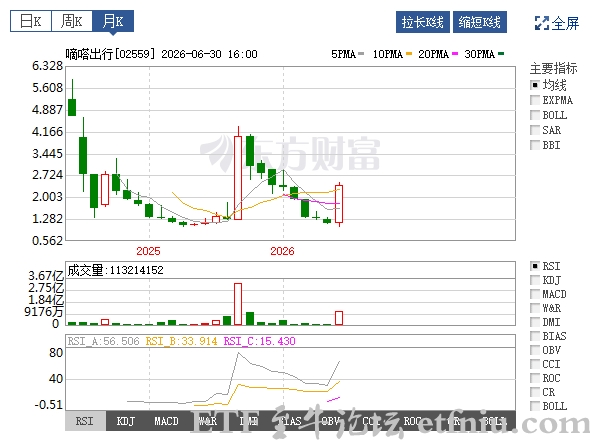The width and height of the screenshot is (595, 447).
Task: Click the 2025 year axis label
Action: click(x=148, y=251)
